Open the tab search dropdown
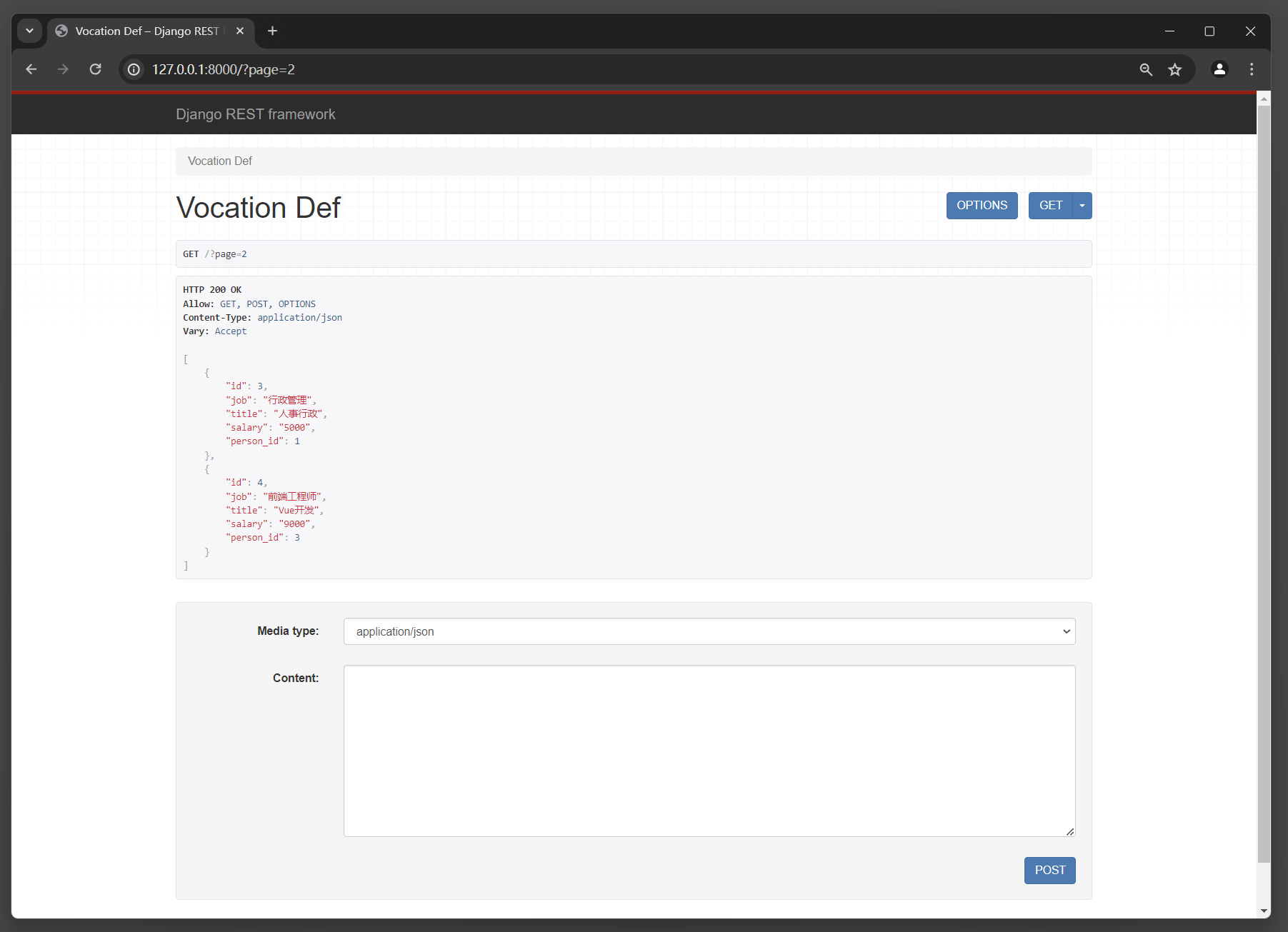This screenshot has width=1288, height=932. [x=29, y=31]
